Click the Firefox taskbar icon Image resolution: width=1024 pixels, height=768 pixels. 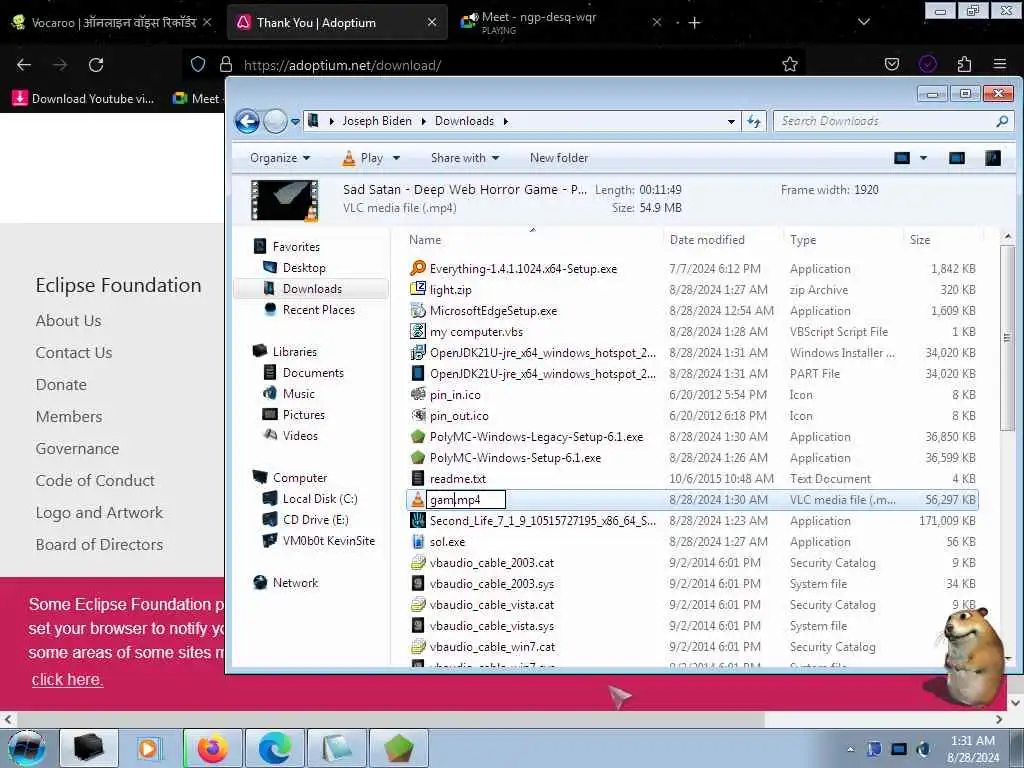coord(213,748)
